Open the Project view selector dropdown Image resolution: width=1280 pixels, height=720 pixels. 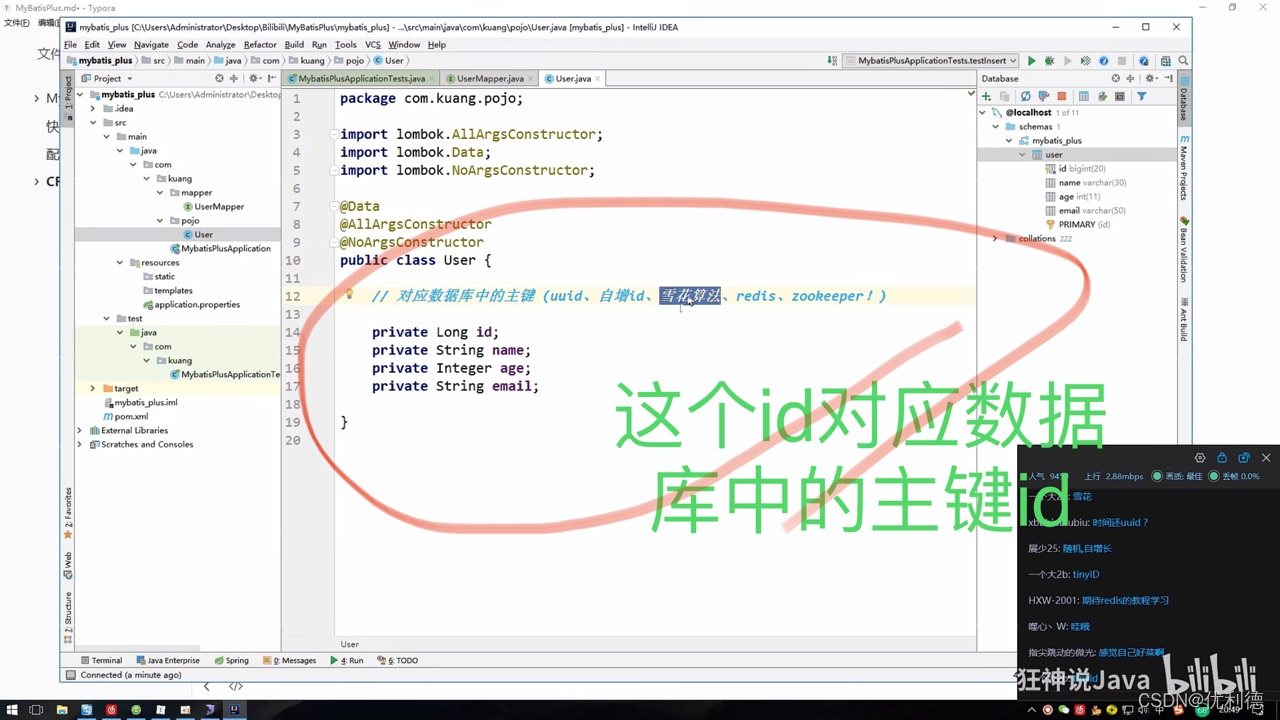109,78
